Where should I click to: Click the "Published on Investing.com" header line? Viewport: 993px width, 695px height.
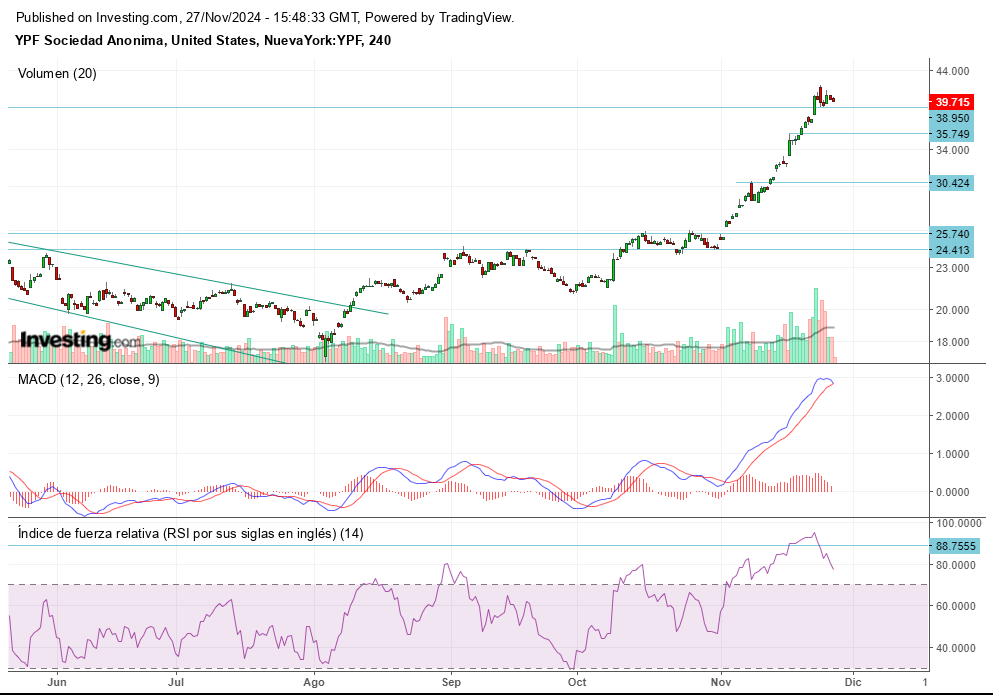tap(265, 18)
